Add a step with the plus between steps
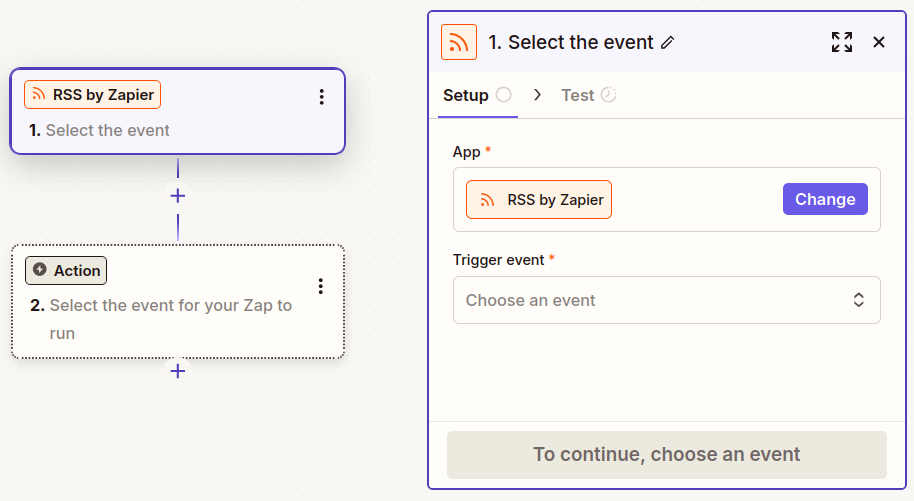The width and height of the screenshot is (914, 501). [178, 196]
